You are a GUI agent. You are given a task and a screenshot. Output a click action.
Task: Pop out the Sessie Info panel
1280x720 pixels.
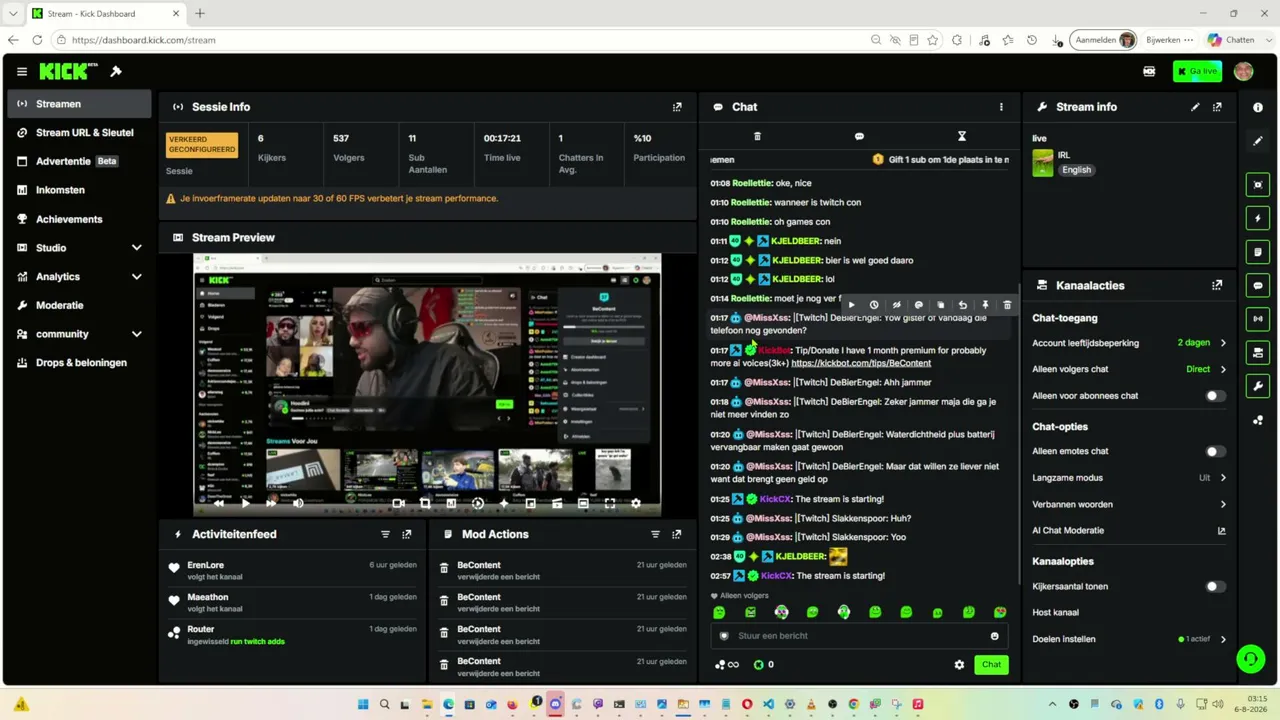(677, 107)
